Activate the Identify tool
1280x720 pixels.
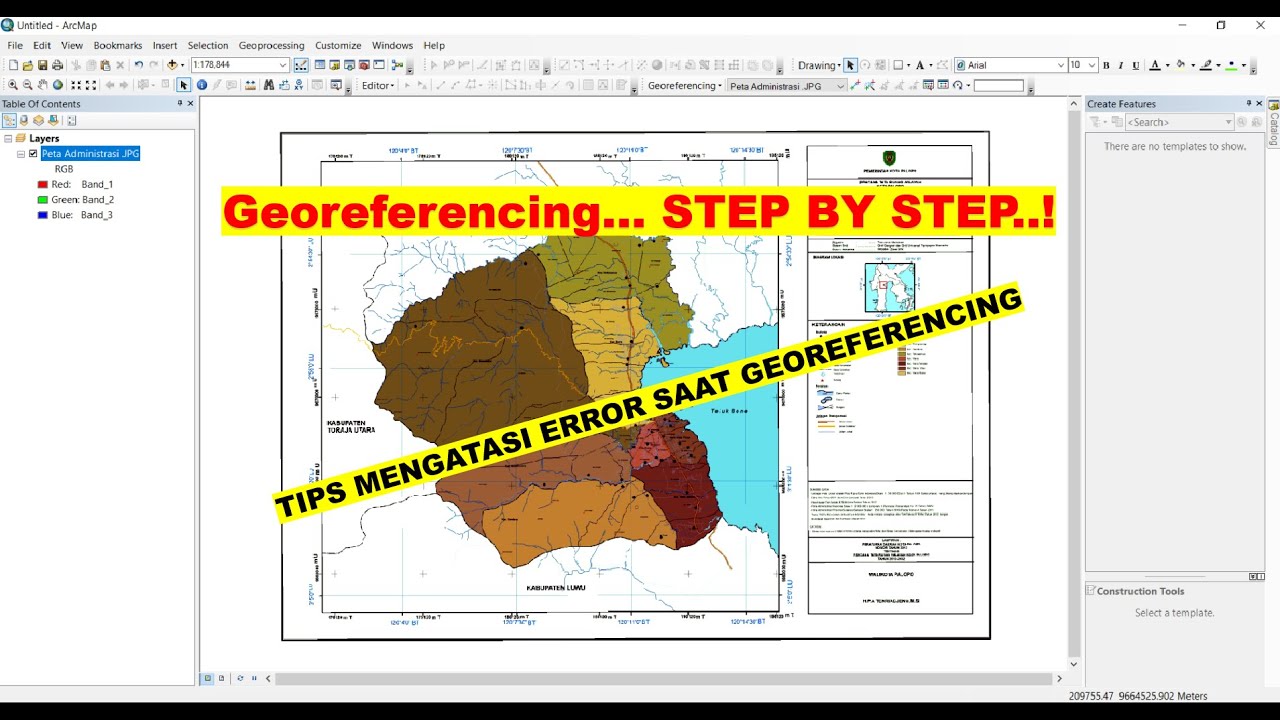point(202,85)
